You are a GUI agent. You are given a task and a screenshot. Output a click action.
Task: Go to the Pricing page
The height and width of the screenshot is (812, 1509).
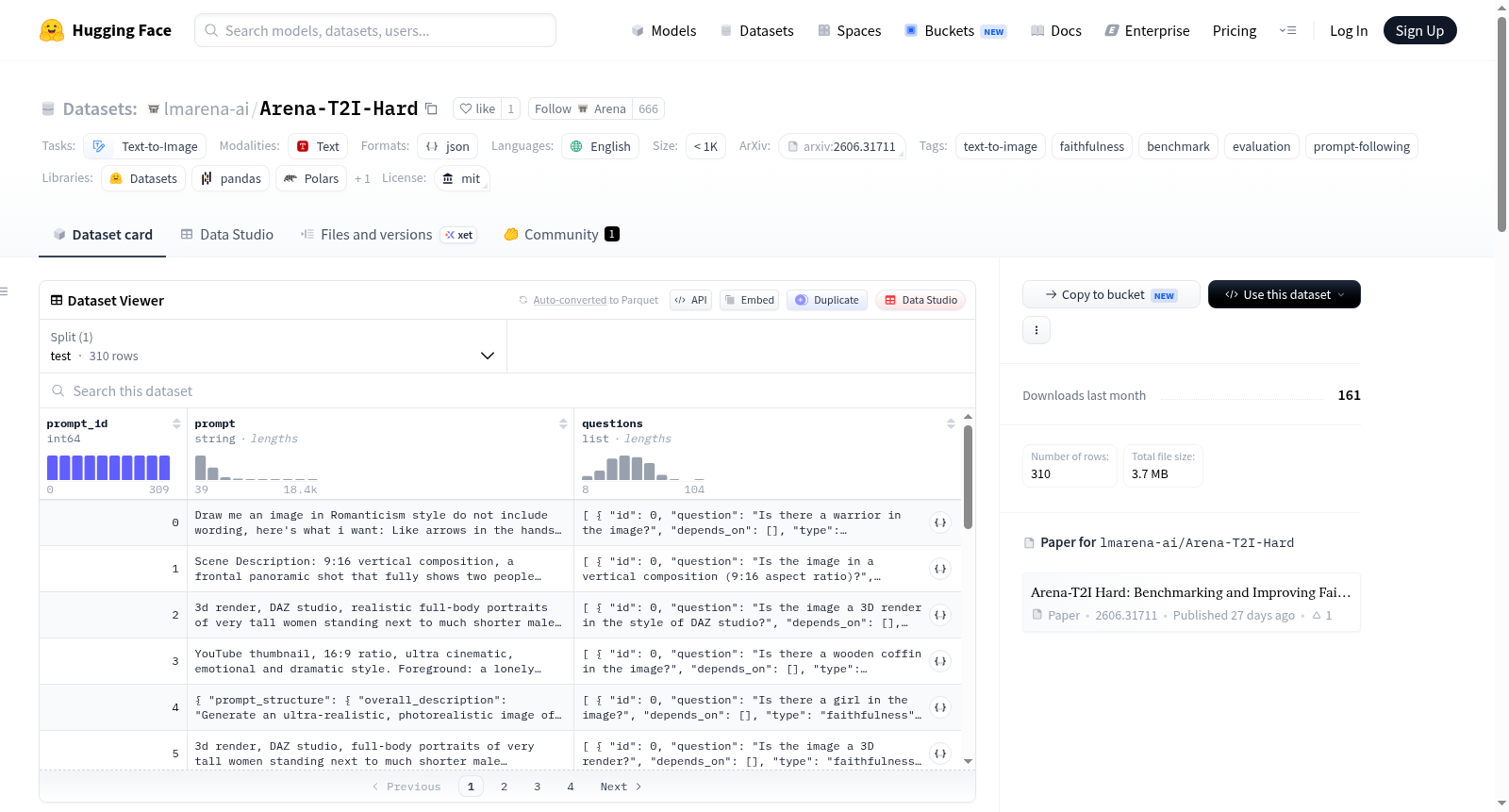coord(1235,30)
